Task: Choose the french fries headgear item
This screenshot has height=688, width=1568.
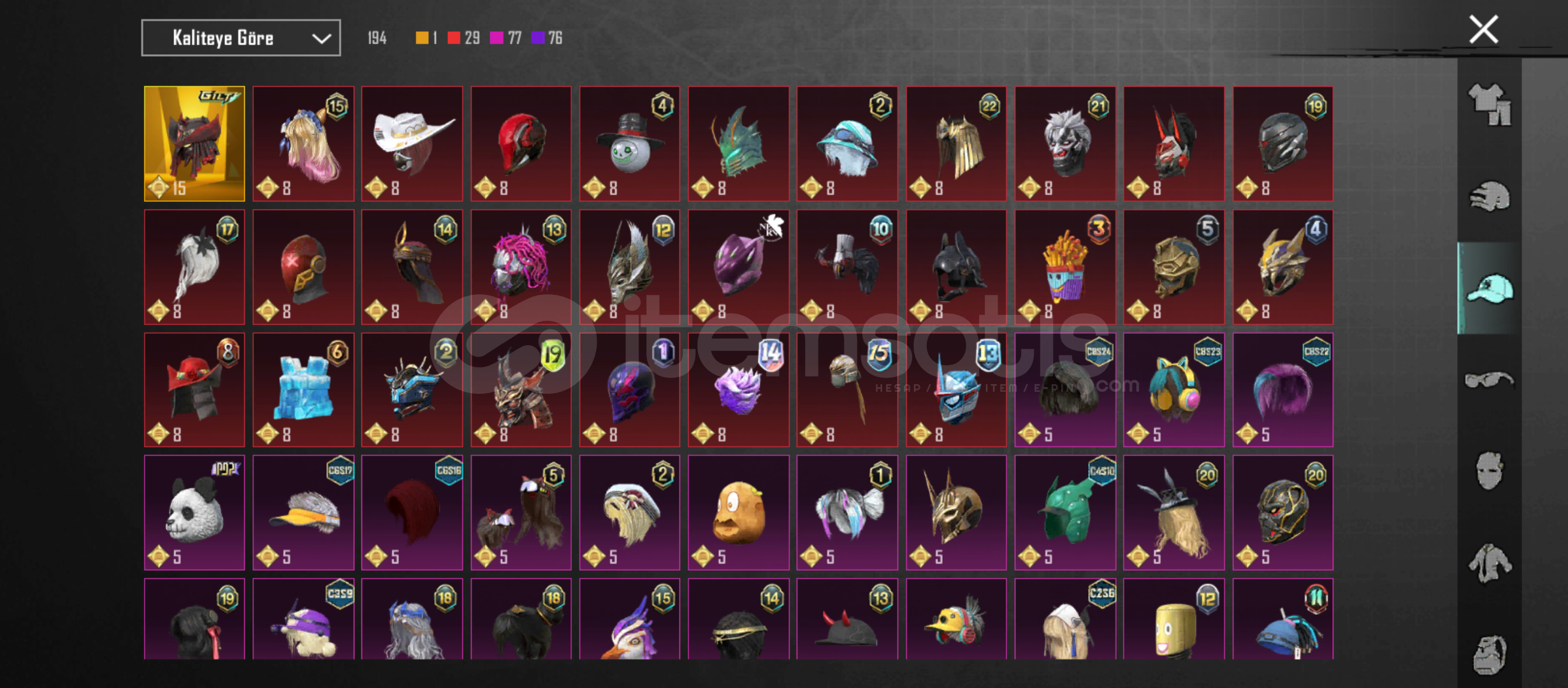Action: pos(1064,267)
